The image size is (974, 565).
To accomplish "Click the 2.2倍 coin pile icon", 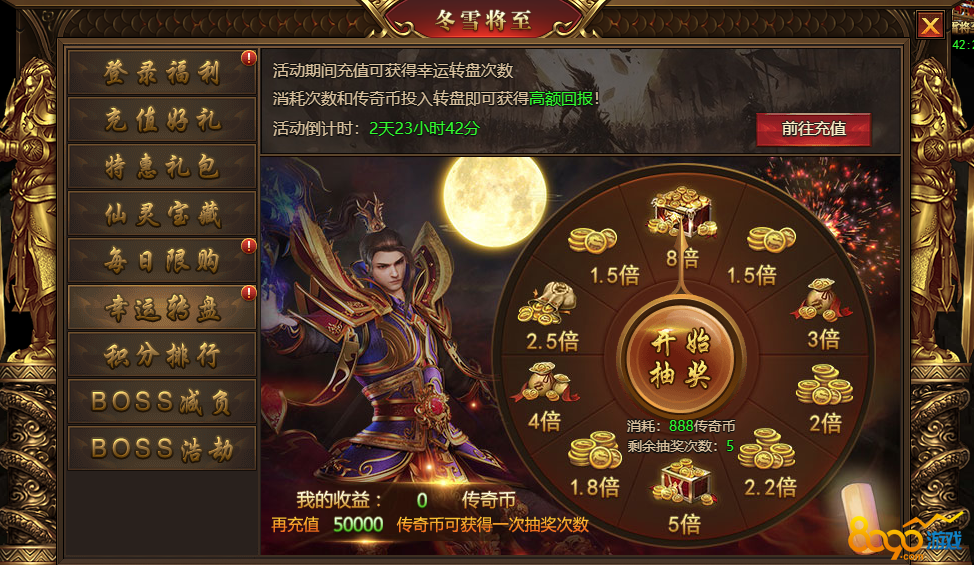I will (x=766, y=449).
